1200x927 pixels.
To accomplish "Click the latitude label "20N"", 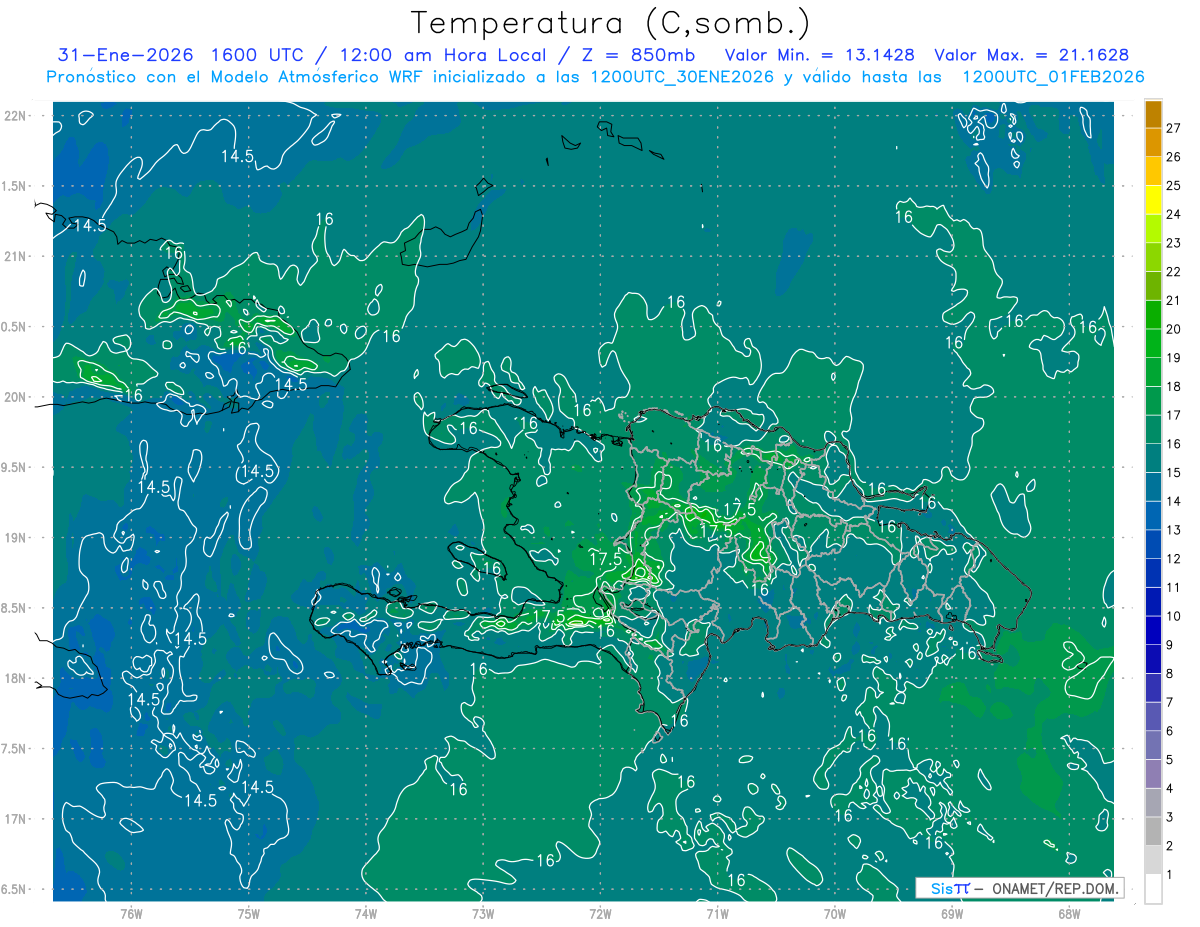I will 14,397.
